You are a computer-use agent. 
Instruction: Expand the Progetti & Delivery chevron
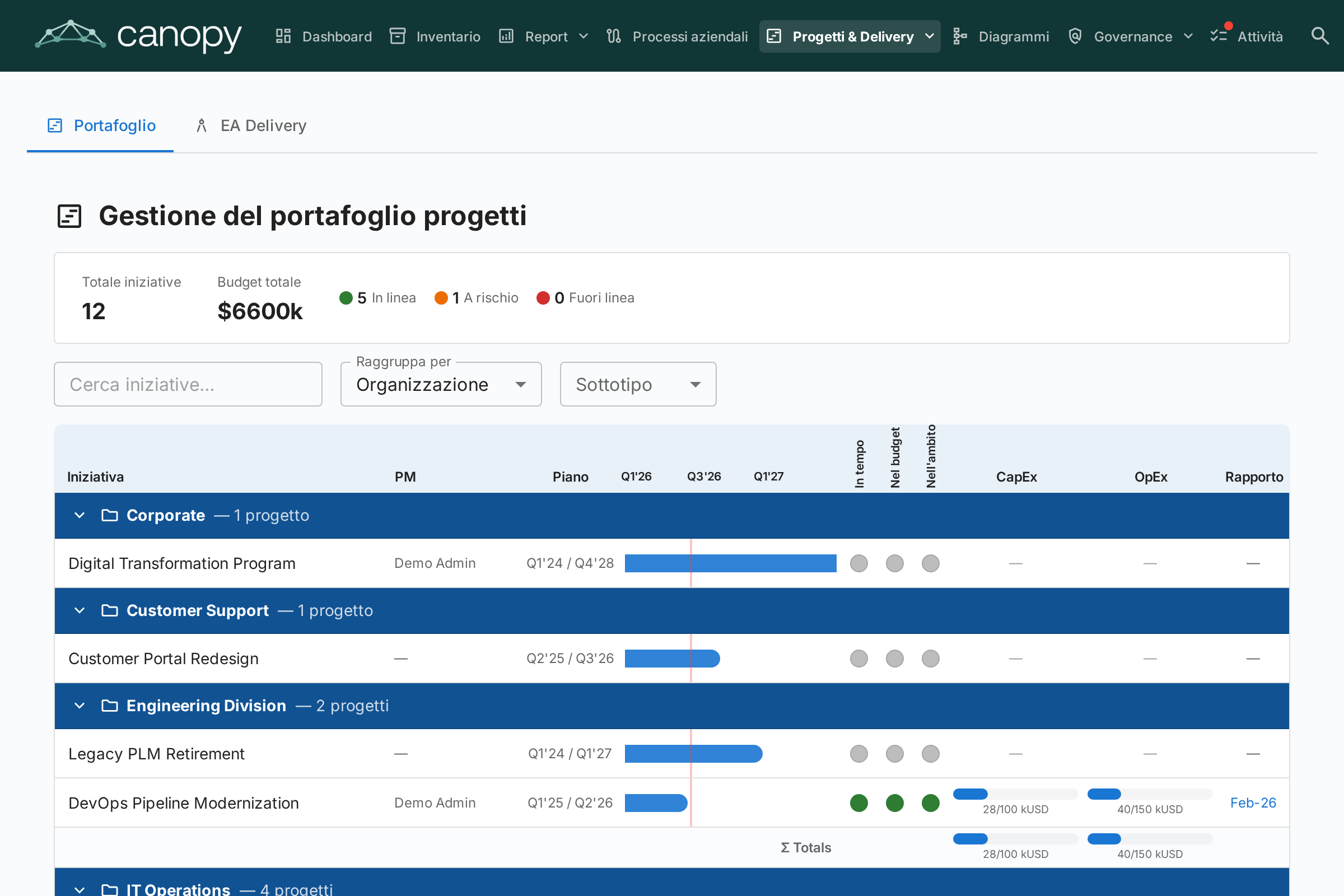tap(930, 36)
